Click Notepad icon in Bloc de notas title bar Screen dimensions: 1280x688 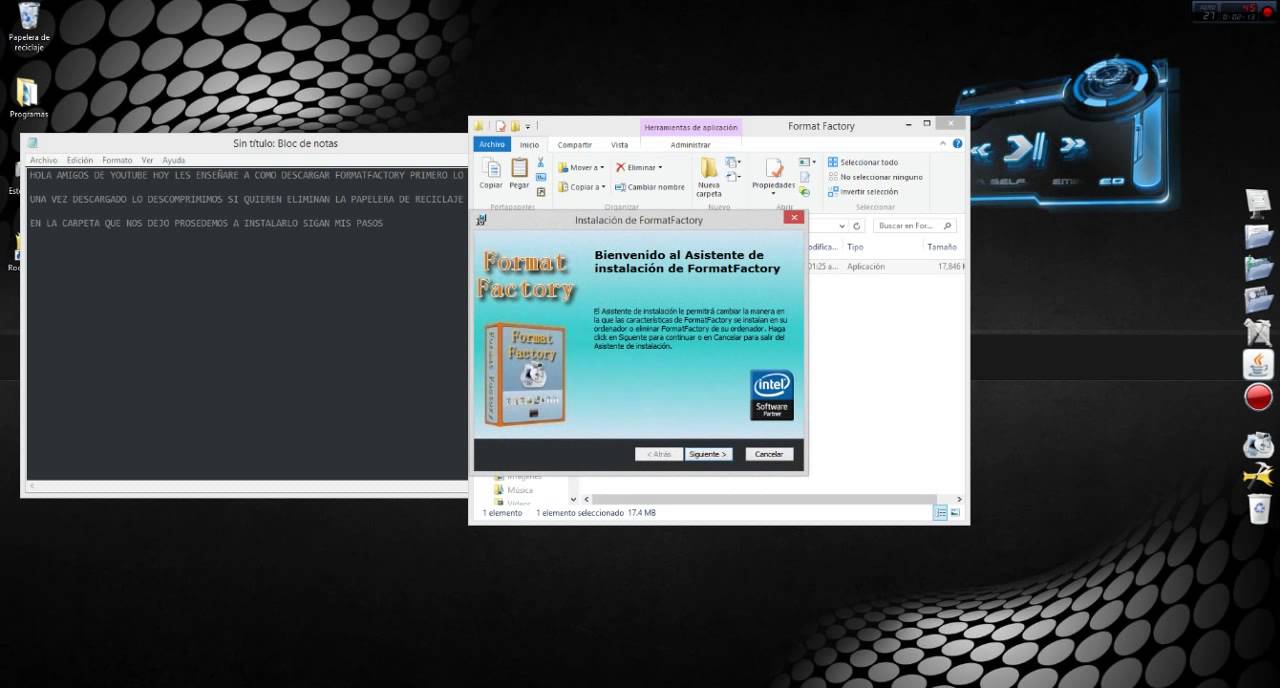33,143
